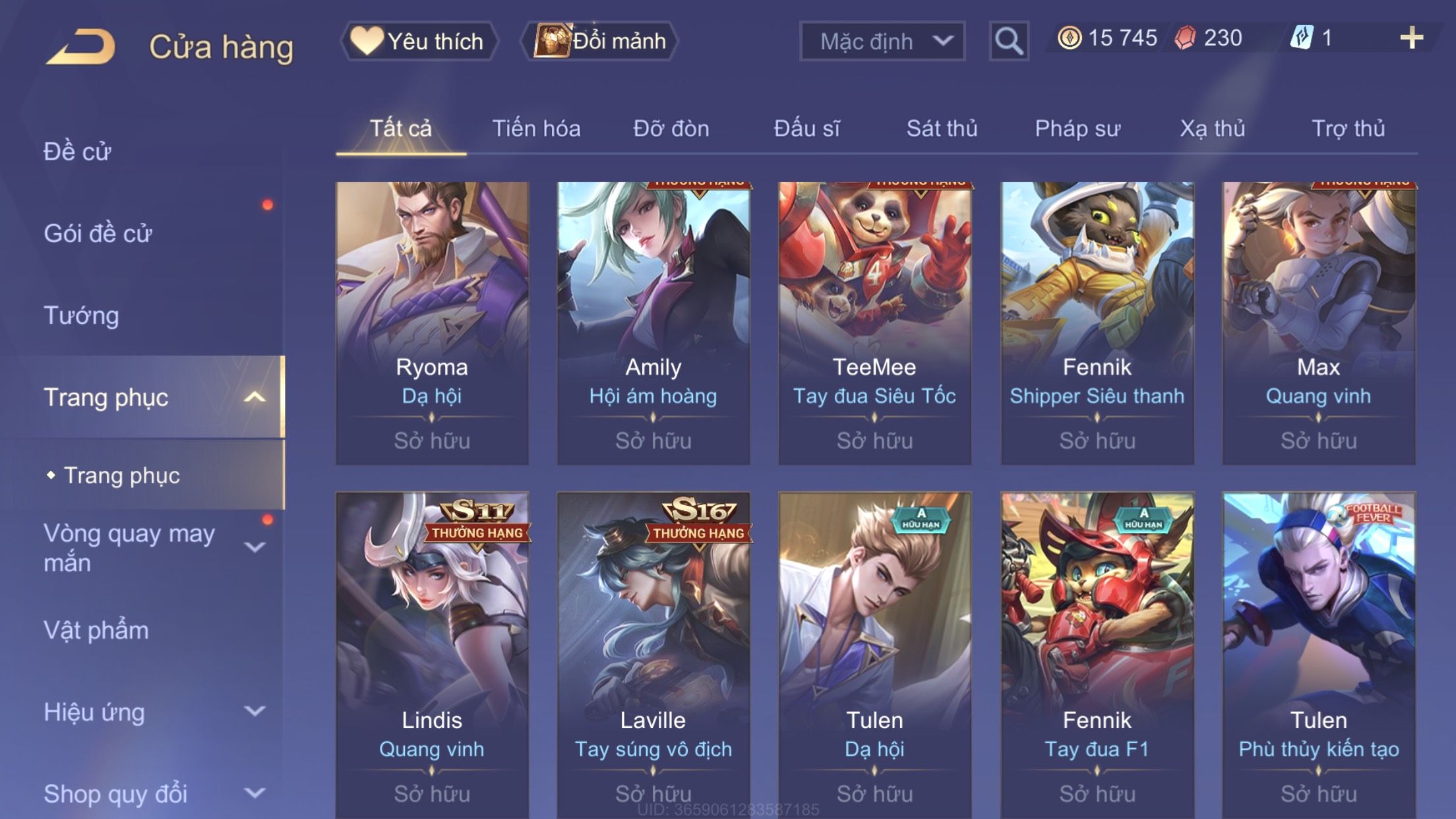Switch to the Pháp sư tab
Image resolution: width=1456 pixels, height=819 pixels.
pyautogui.click(x=1077, y=128)
